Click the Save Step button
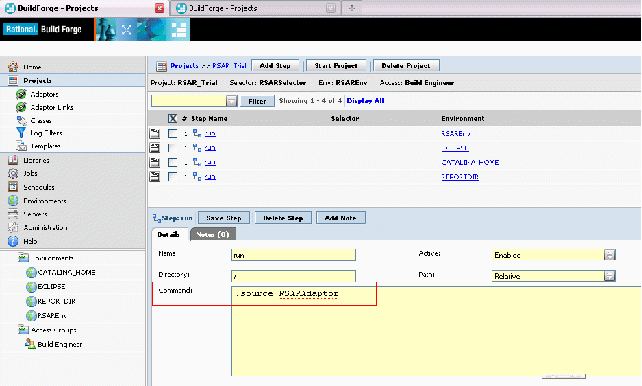Screen dimensions: 642x386 [224, 218]
